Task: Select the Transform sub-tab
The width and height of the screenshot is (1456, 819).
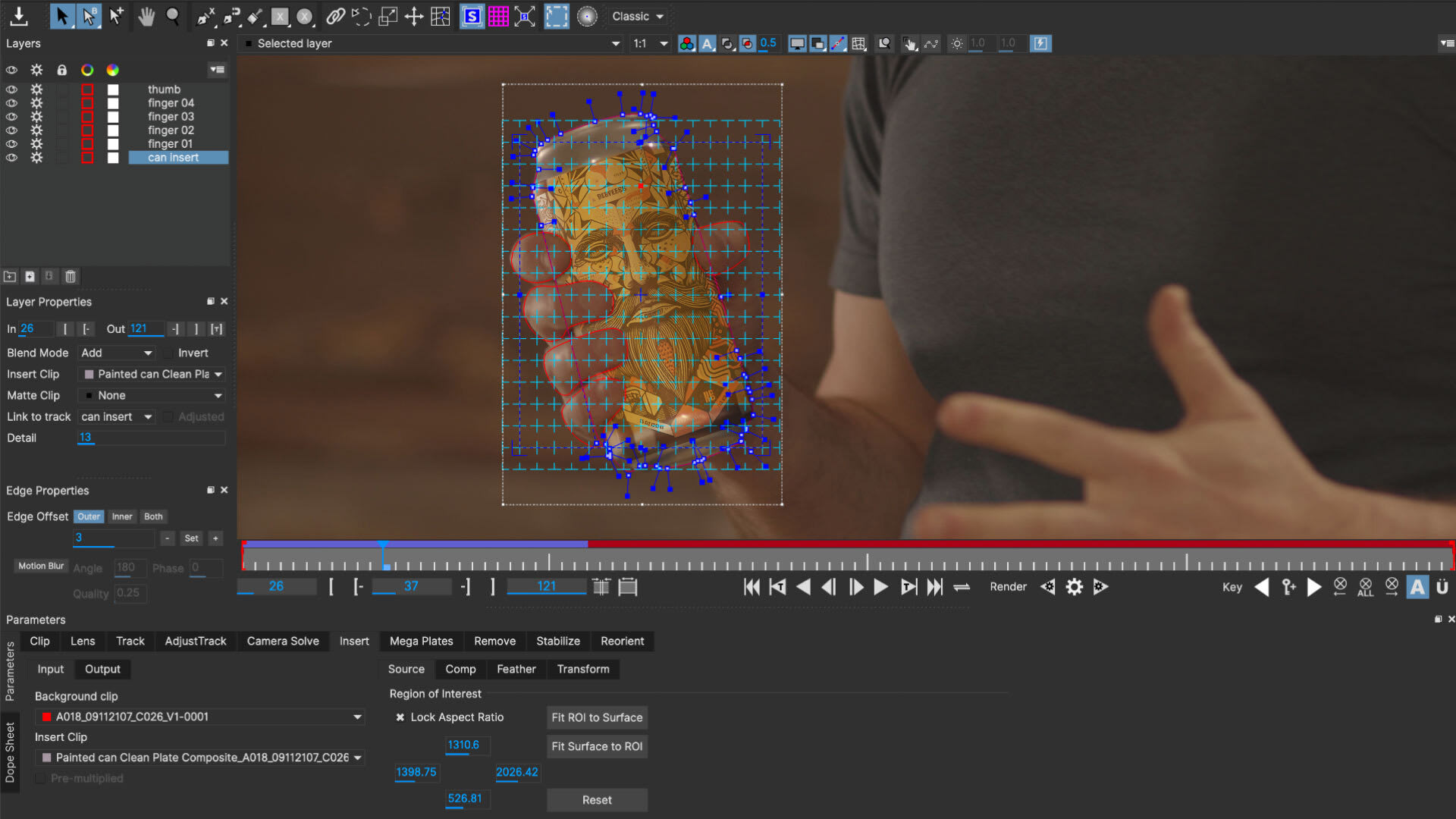Action: click(x=582, y=669)
